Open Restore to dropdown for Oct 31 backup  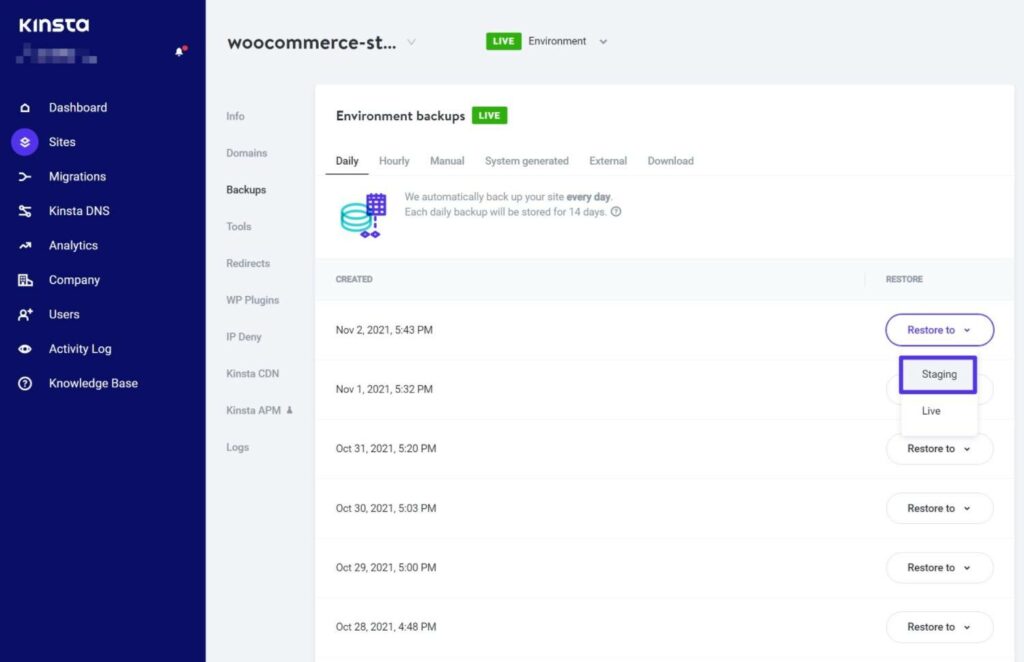[938, 449]
